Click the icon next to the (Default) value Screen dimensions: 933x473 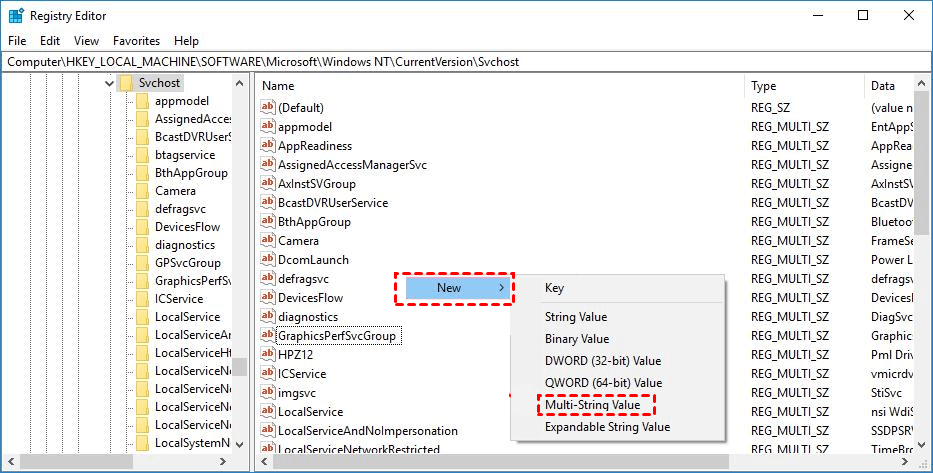tap(267, 107)
